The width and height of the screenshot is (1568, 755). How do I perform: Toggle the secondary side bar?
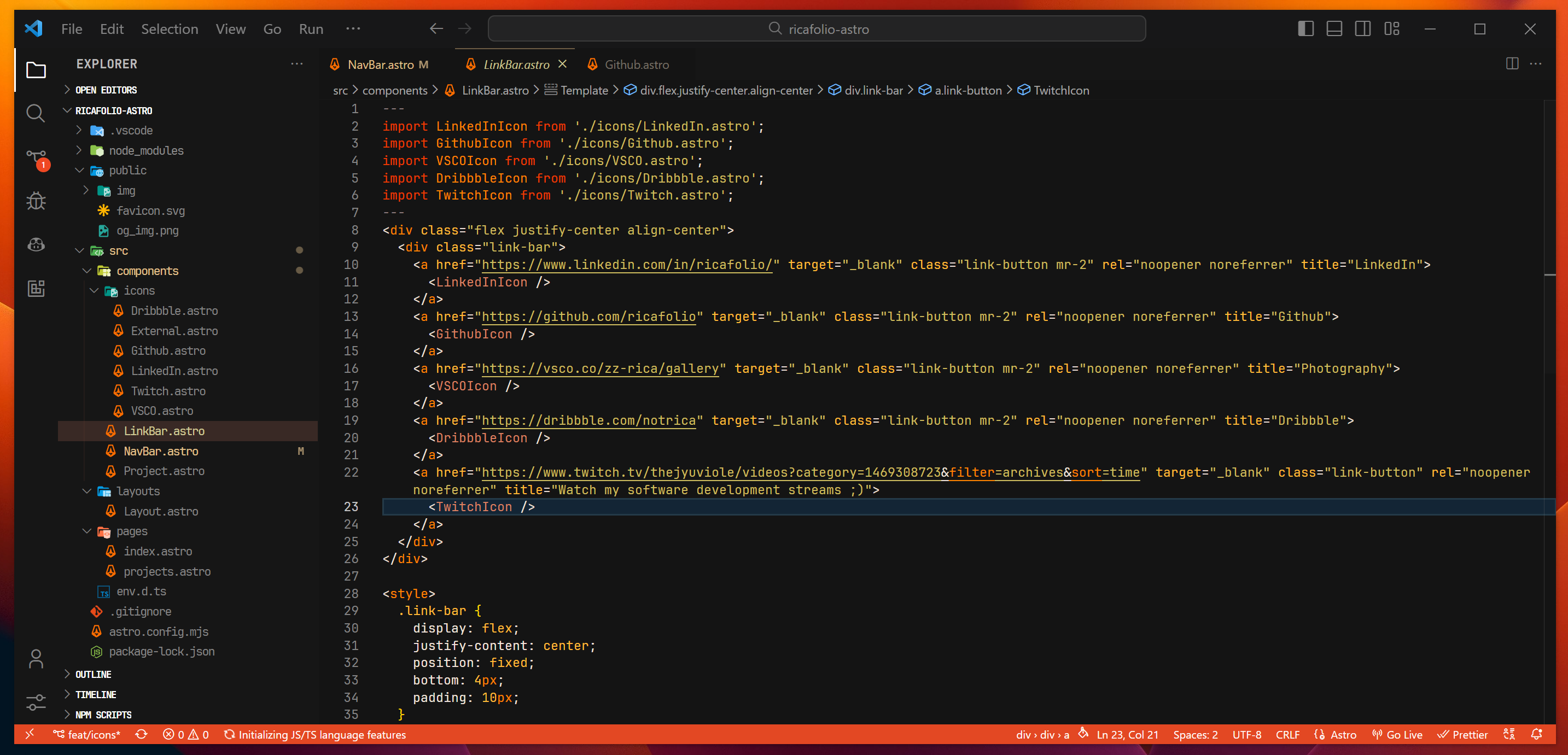pyautogui.click(x=1363, y=28)
